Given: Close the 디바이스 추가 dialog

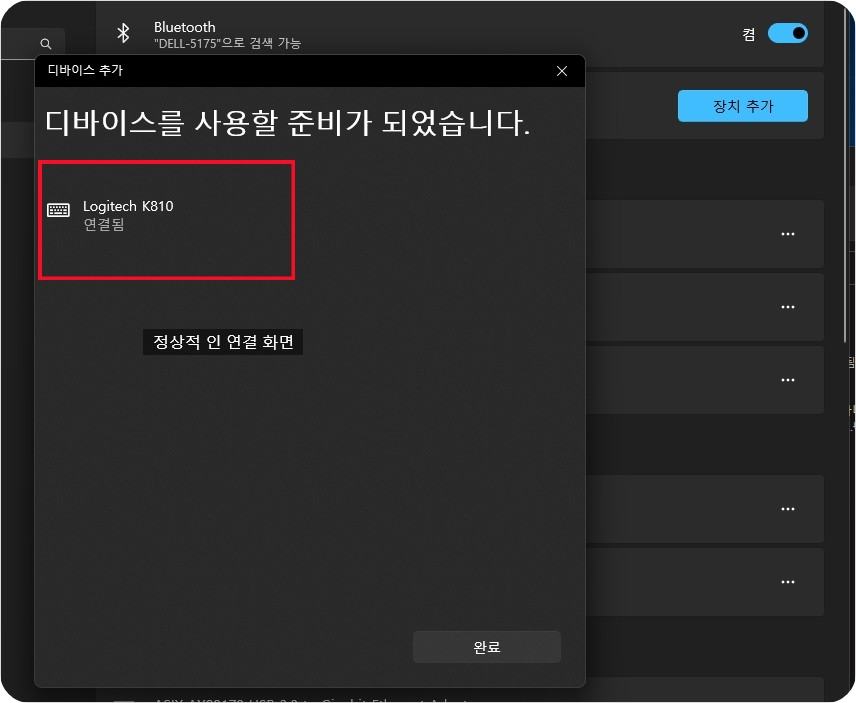Looking at the screenshot, I should point(562,71).
